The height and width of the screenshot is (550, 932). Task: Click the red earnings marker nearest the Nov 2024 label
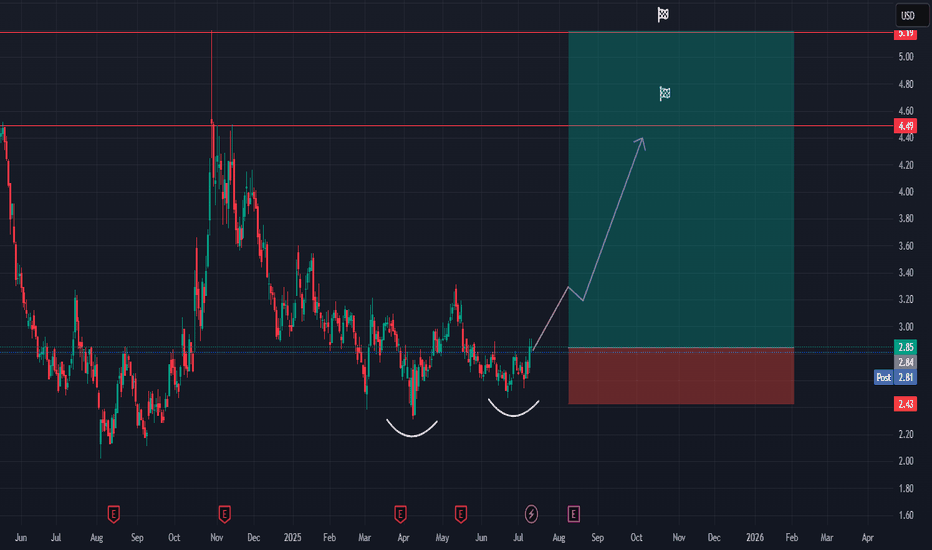(x=224, y=514)
